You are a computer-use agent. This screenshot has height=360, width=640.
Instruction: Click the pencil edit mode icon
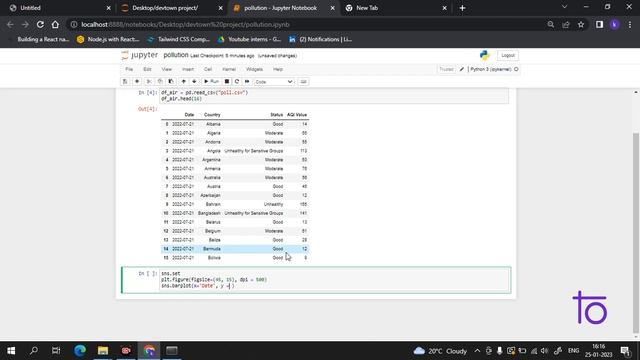(462, 69)
